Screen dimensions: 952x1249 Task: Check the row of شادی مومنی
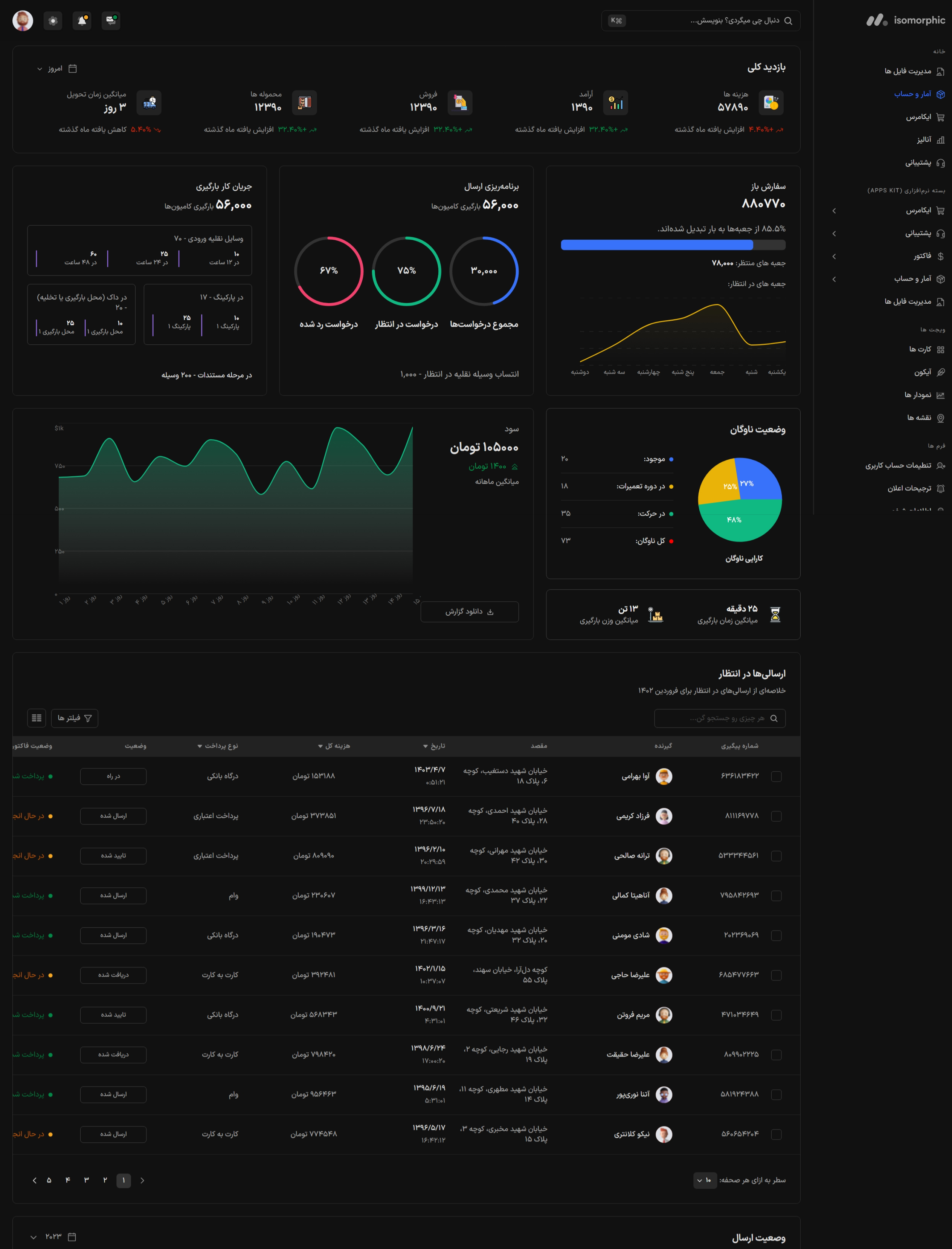[x=777, y=936]
